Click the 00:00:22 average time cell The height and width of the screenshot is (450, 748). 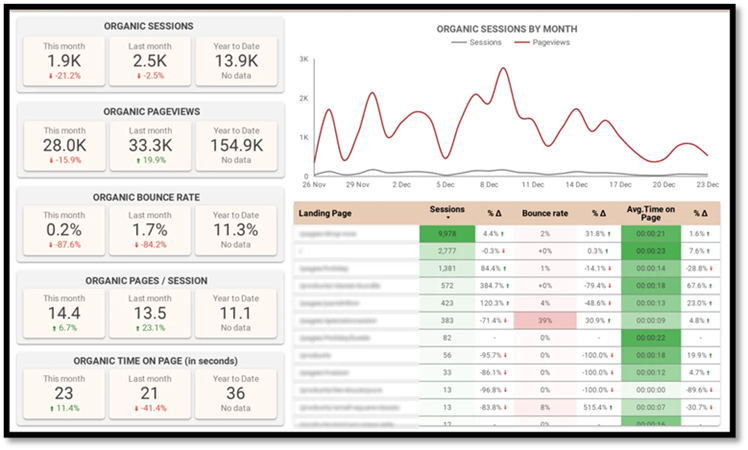[x=650, y=338]
